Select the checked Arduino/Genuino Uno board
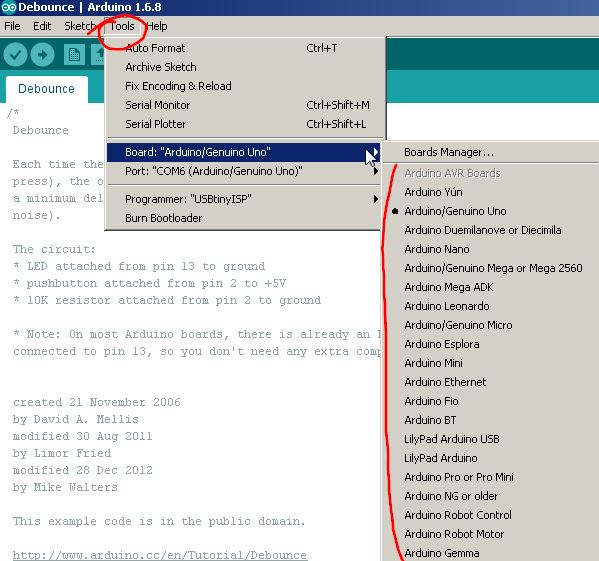This screenshot has height=561, width=599. 491,211
